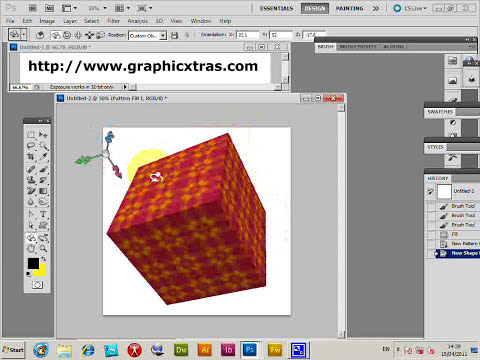Select the Custom Shape tool

(43, 225)
